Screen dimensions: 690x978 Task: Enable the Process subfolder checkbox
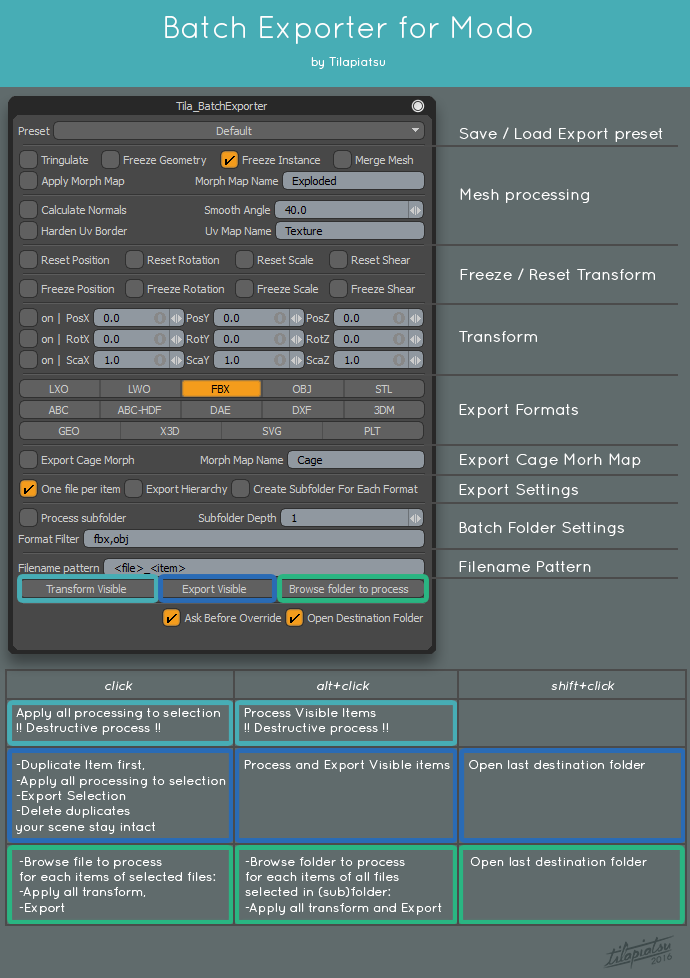(28, 518)
